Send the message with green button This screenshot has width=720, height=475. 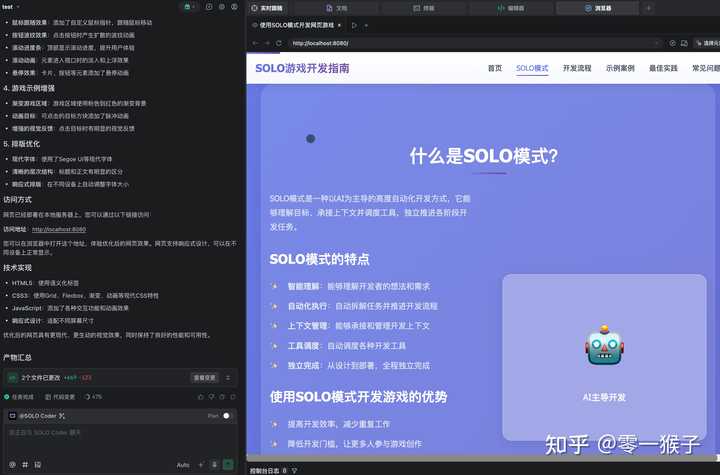coord(228,464)
